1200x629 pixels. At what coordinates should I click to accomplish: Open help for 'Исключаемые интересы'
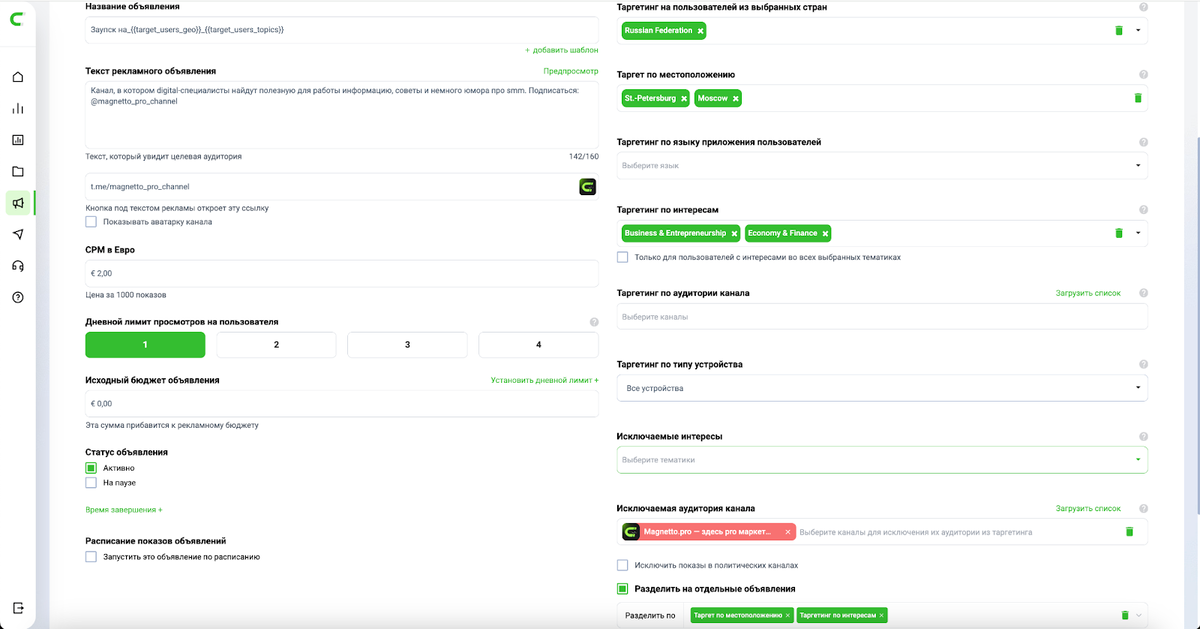click(x=1143, y=437)
